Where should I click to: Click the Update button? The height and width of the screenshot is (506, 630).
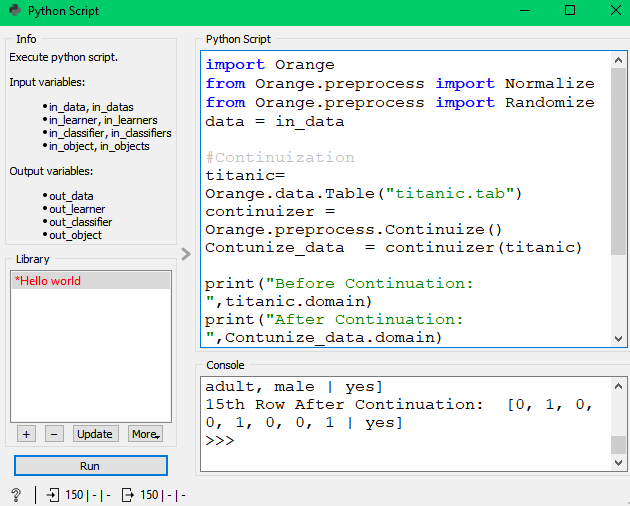point(95,434)
